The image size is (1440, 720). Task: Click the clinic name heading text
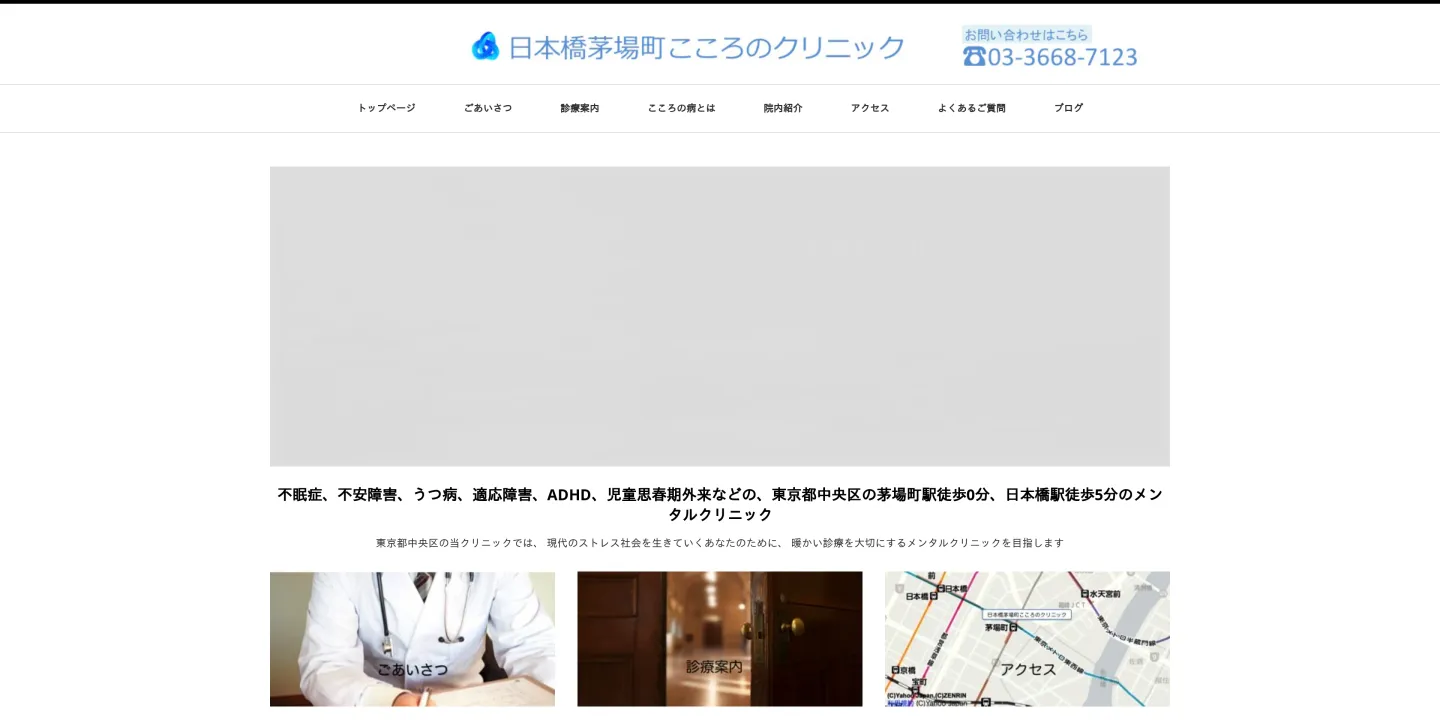click(706, 45)
